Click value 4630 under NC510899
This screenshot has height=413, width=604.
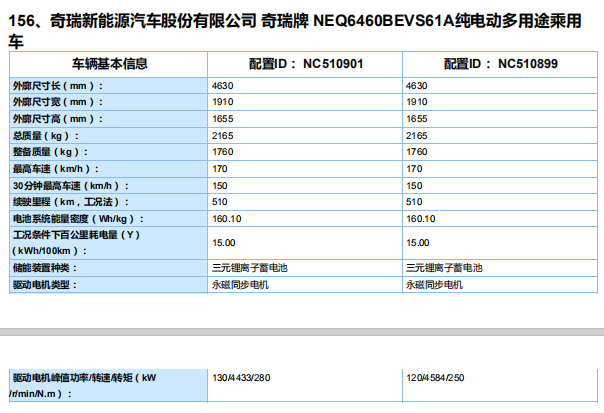click(417, 86)
